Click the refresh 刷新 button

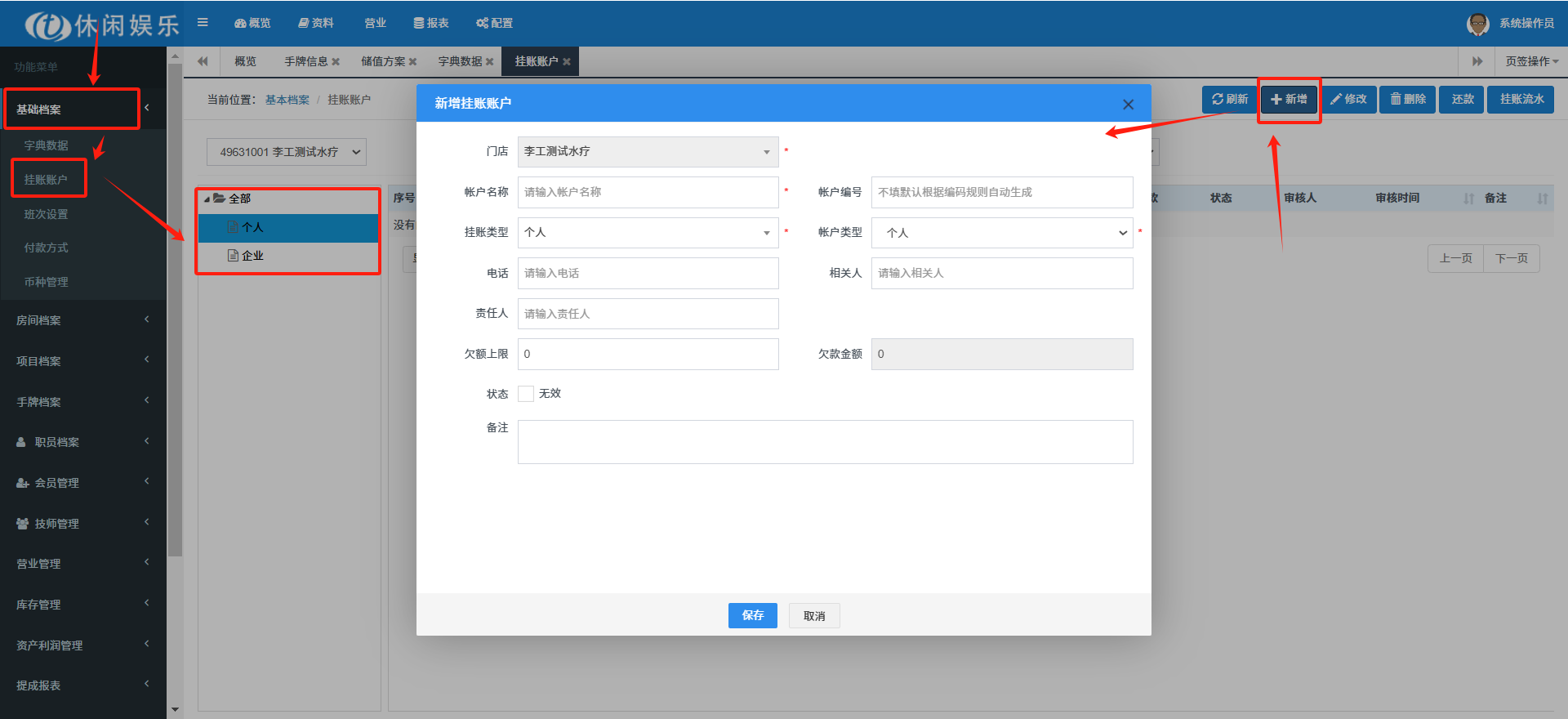(1229, 99)
